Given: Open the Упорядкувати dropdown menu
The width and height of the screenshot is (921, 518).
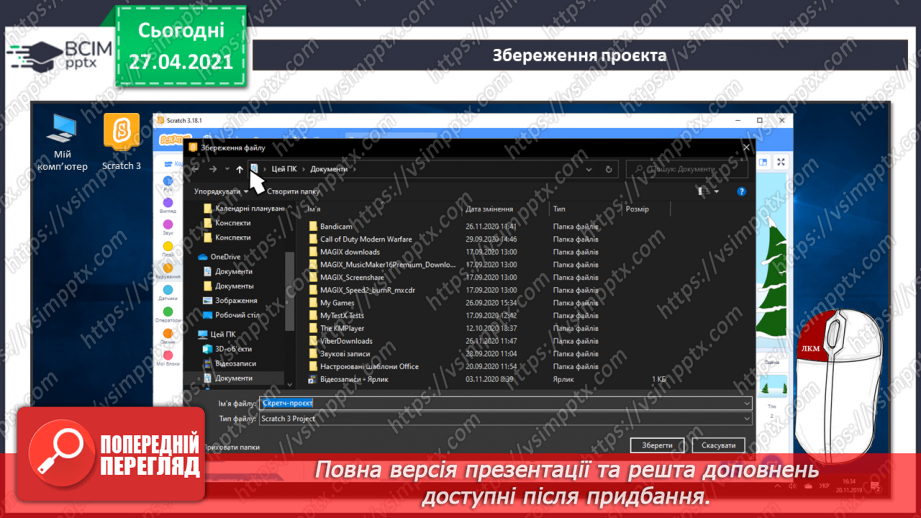Looking at the screenshot, I should (221, 191).
